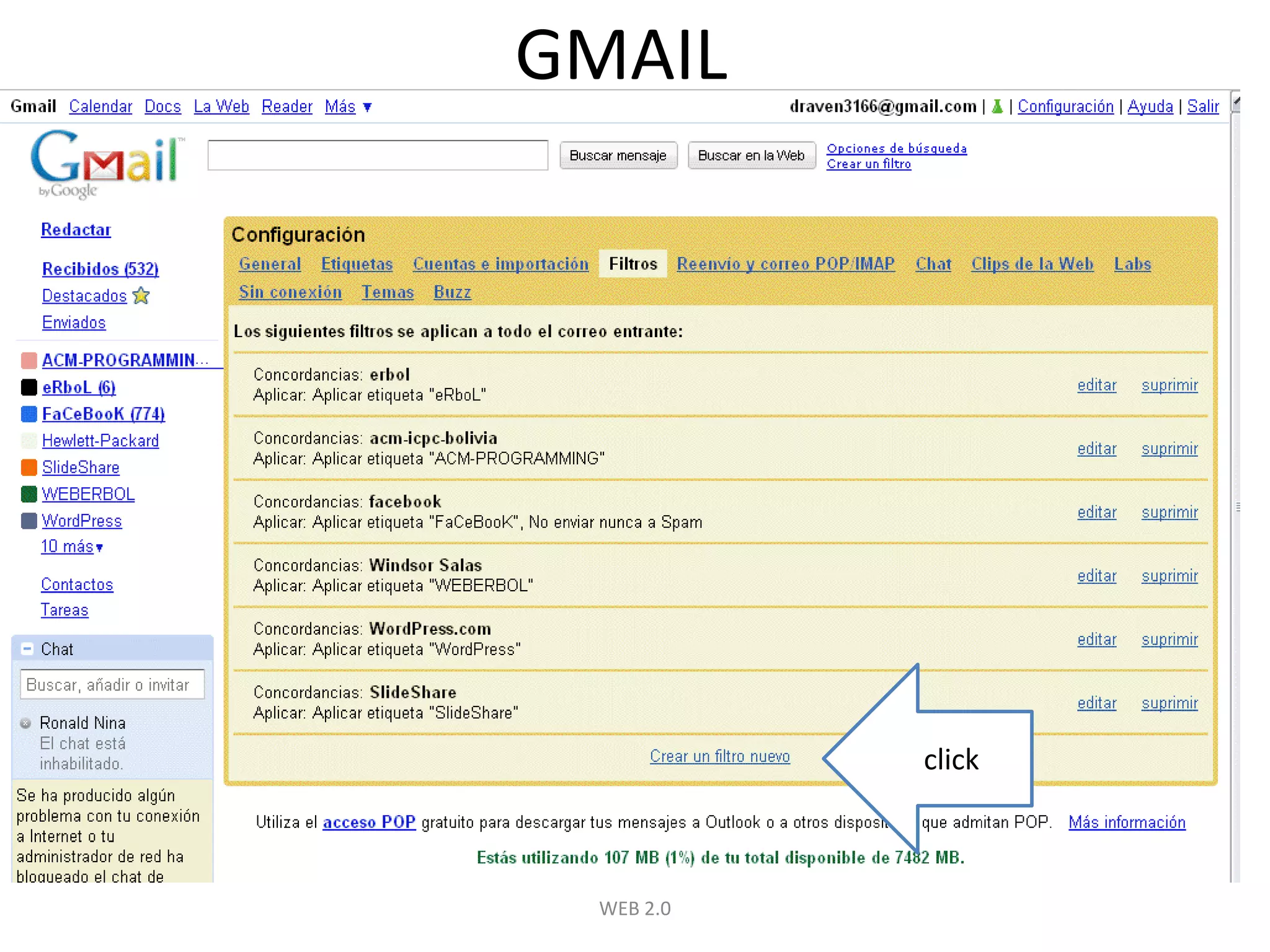The width and height of the screenshot is (1270, 952).
Task: Open eRboL black label color swatch
Action: pos(29,387)
